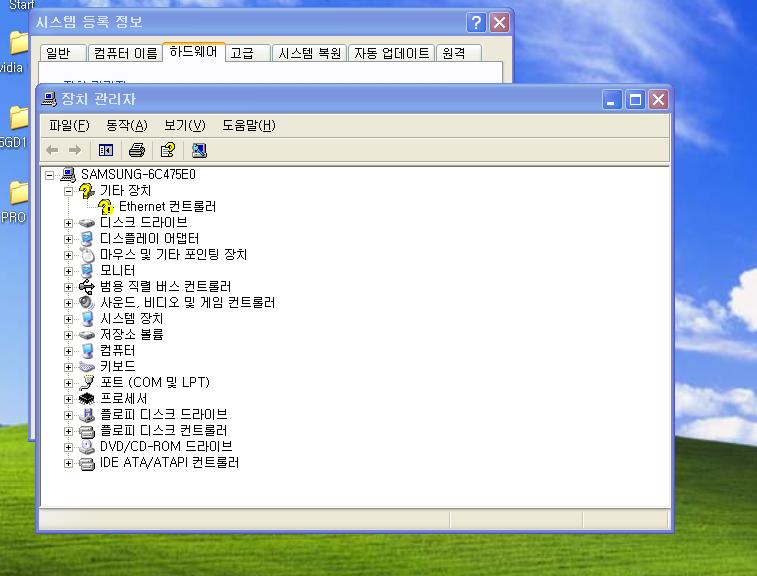Expand the 모니터 category

[68, 271]
